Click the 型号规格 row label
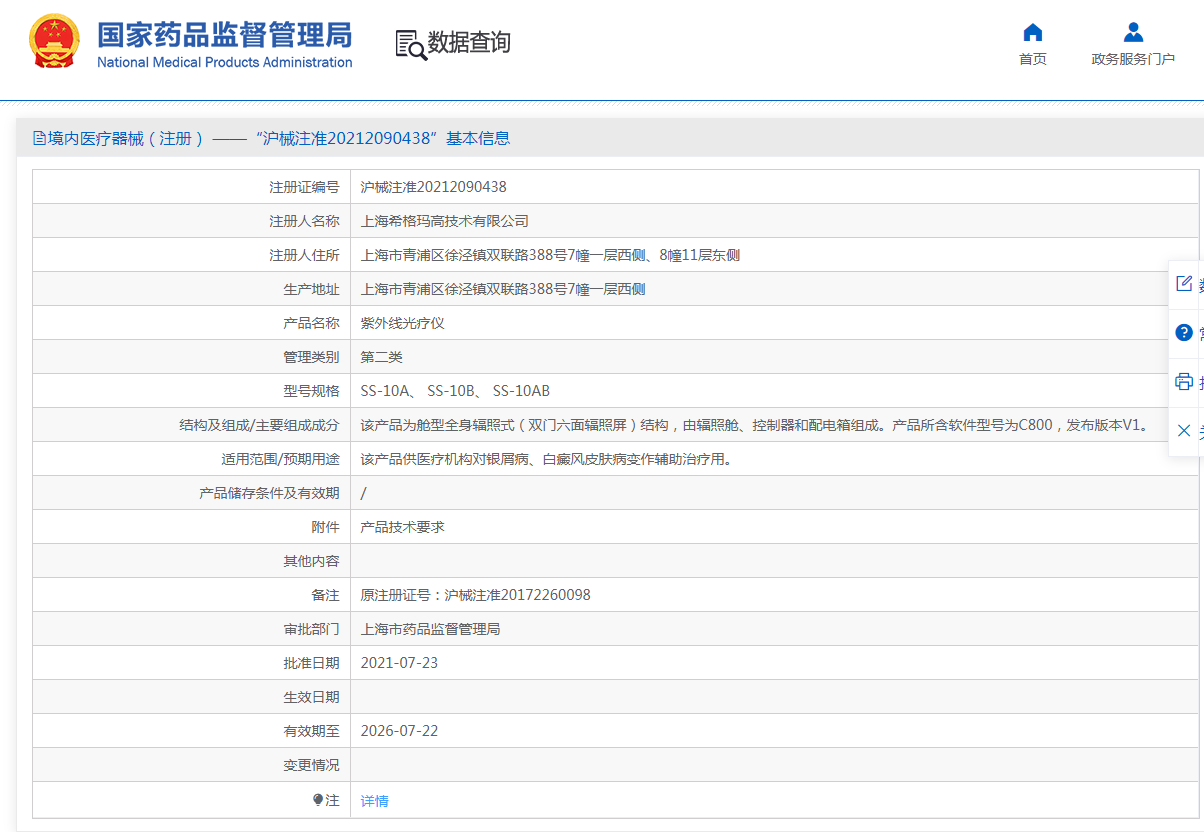1204x832 pixels. tap(311, 391)
